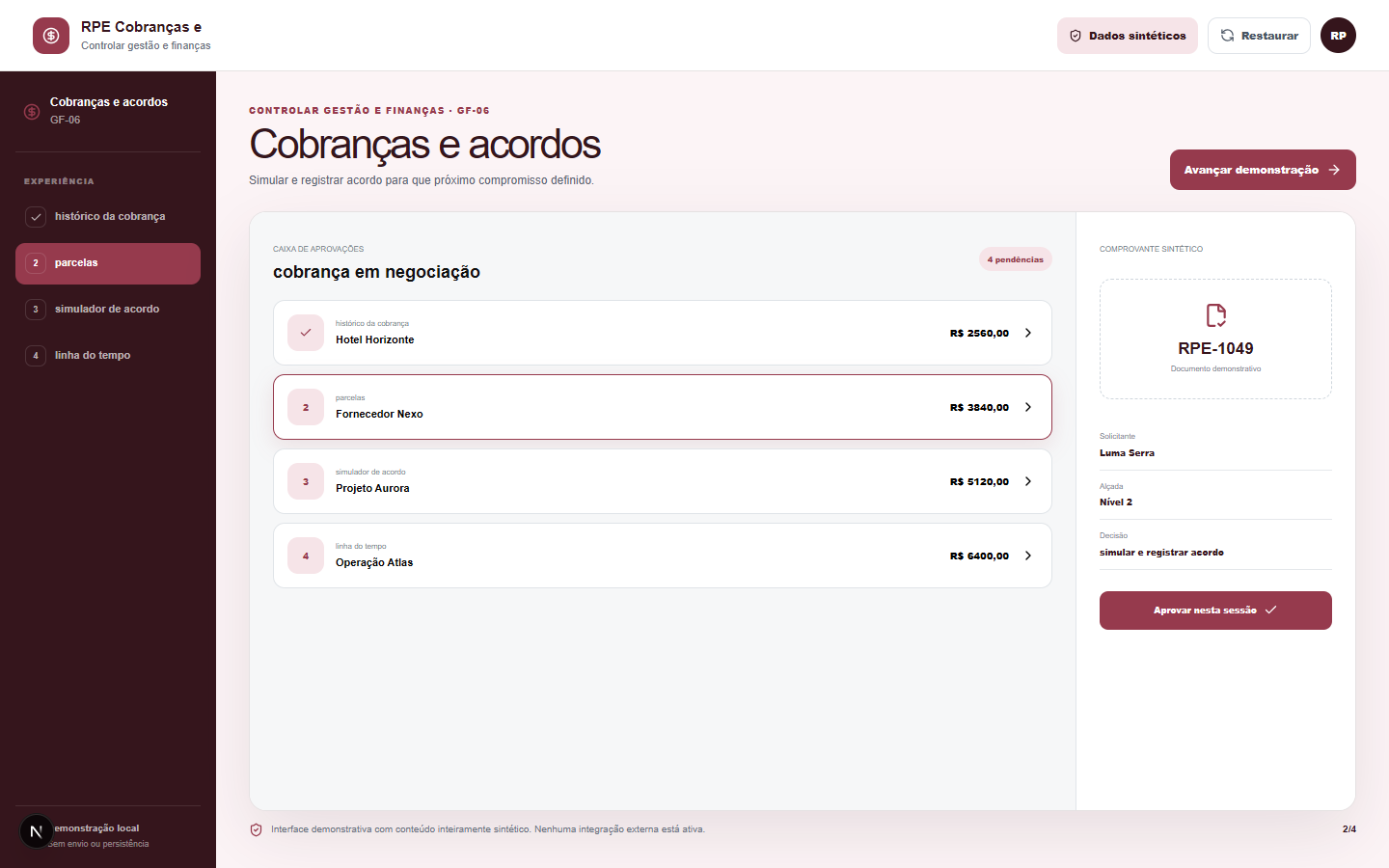The width and height of the screenshot is (1389, 868).
Task: Click the R$ 2560,00 amount
Action: pos(979,333)
